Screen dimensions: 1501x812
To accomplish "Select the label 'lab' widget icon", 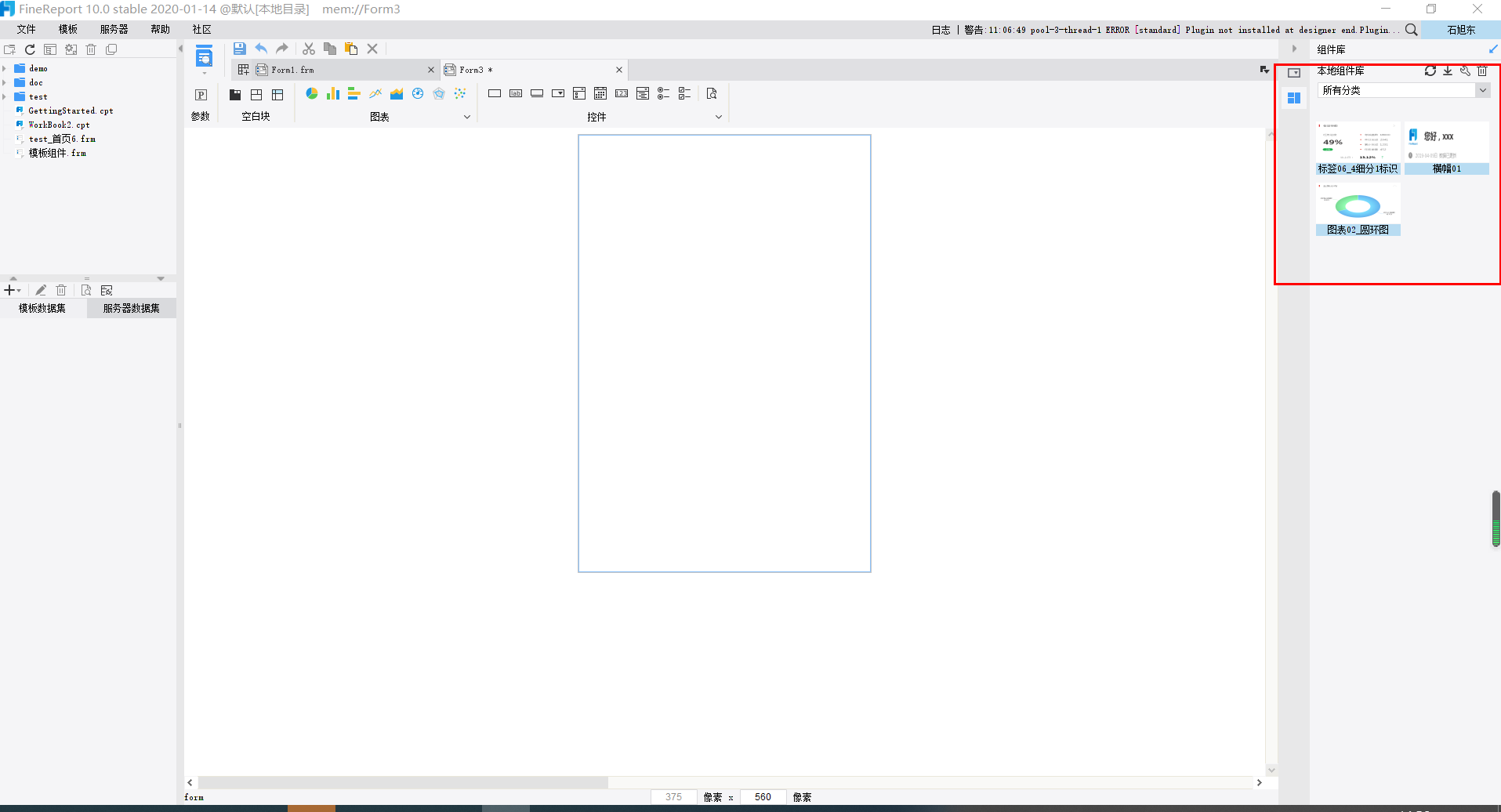I will coord(516,93).
